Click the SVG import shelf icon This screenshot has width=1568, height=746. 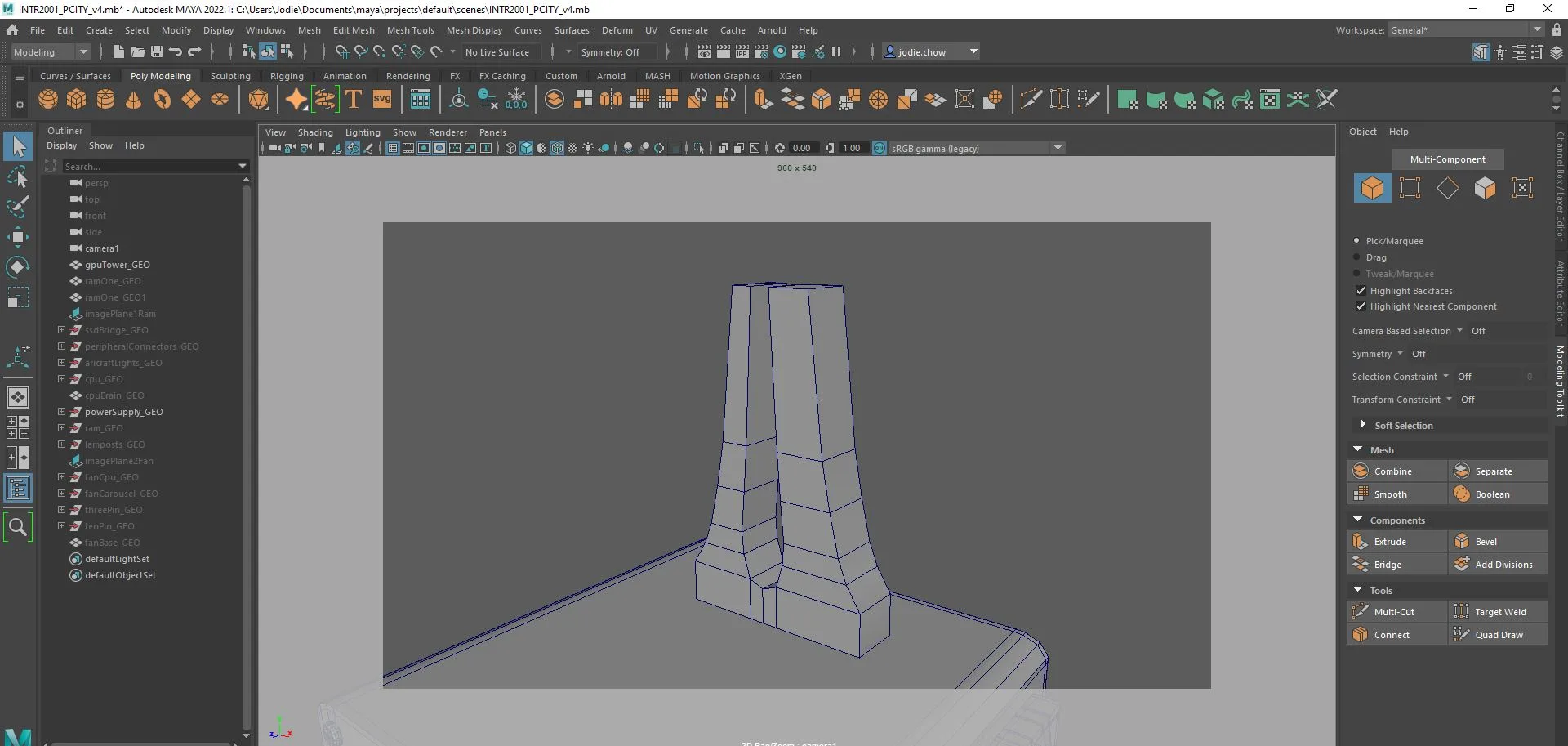coord(382,100)
